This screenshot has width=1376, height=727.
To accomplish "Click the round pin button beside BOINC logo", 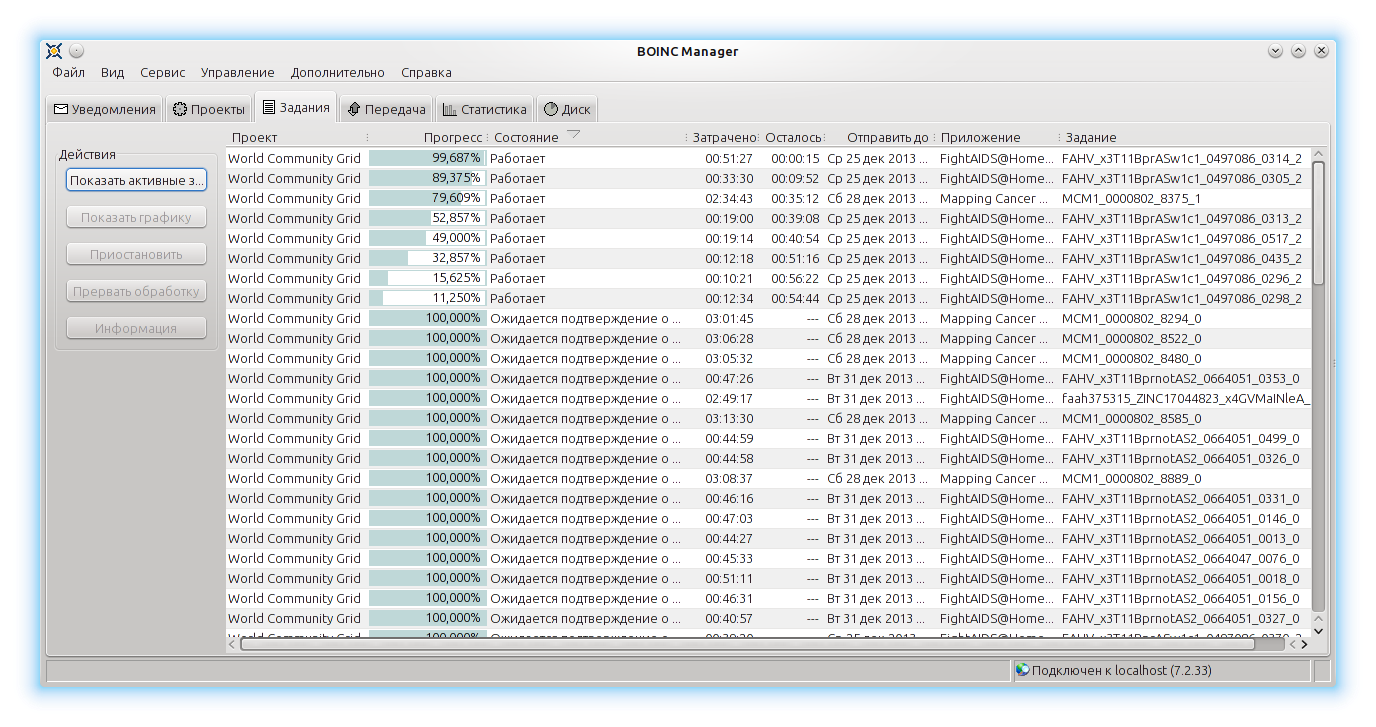I will 77,51.
